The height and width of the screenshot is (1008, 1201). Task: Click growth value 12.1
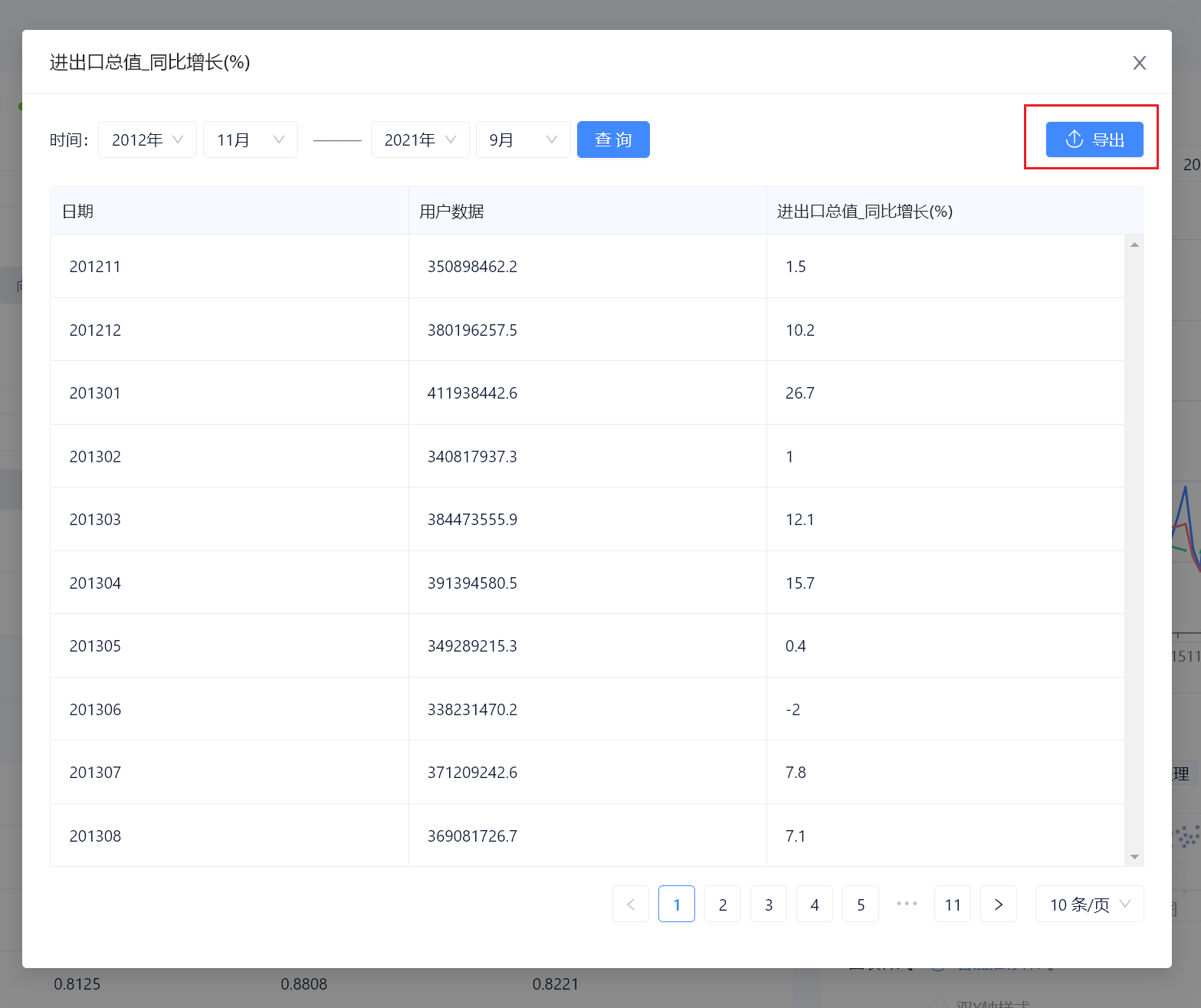(800, 520)
